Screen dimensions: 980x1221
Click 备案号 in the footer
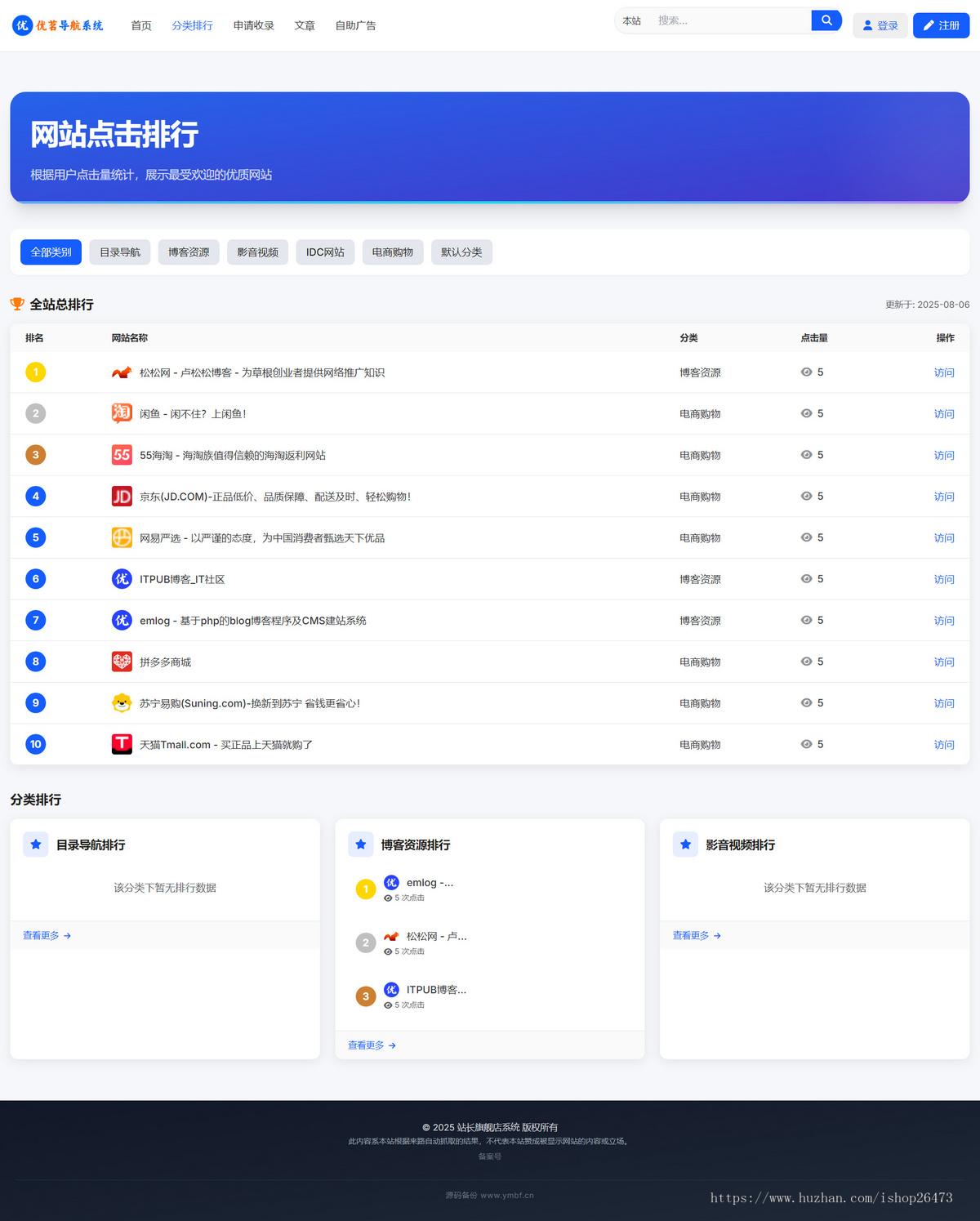coord(490,1156)
